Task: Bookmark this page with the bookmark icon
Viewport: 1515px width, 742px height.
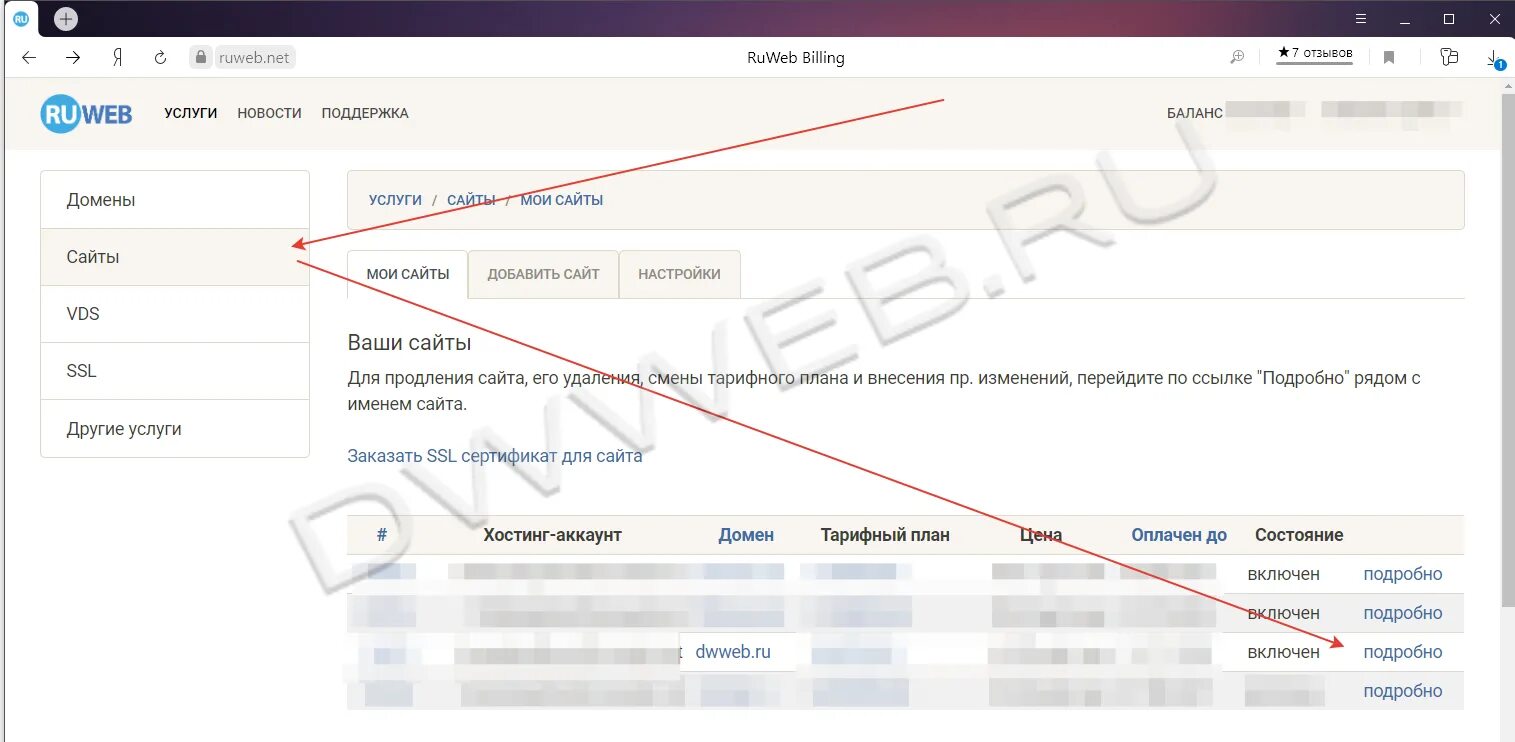Action: click(x=1389, y=58)
